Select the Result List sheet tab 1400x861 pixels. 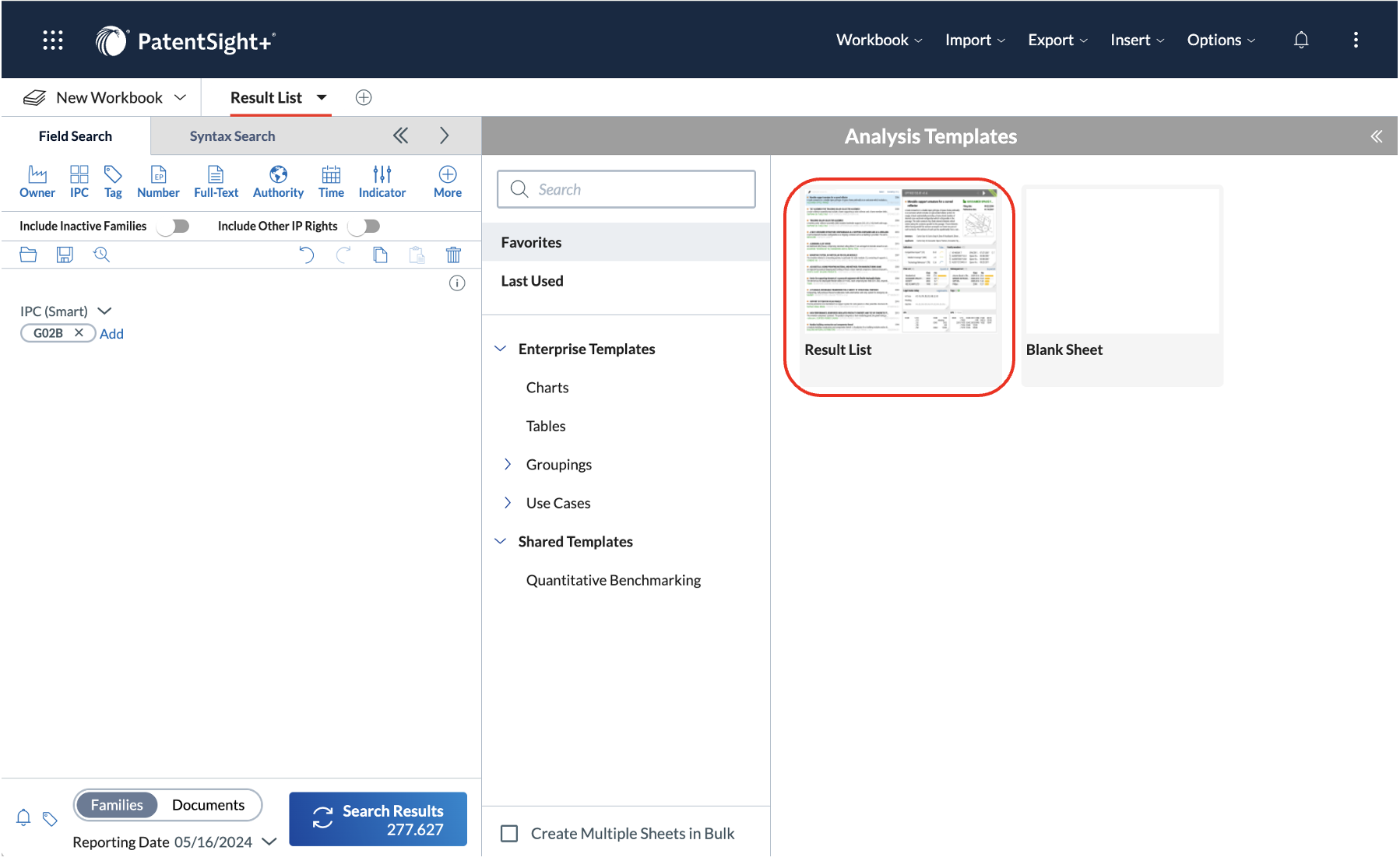tap(266, 97)
